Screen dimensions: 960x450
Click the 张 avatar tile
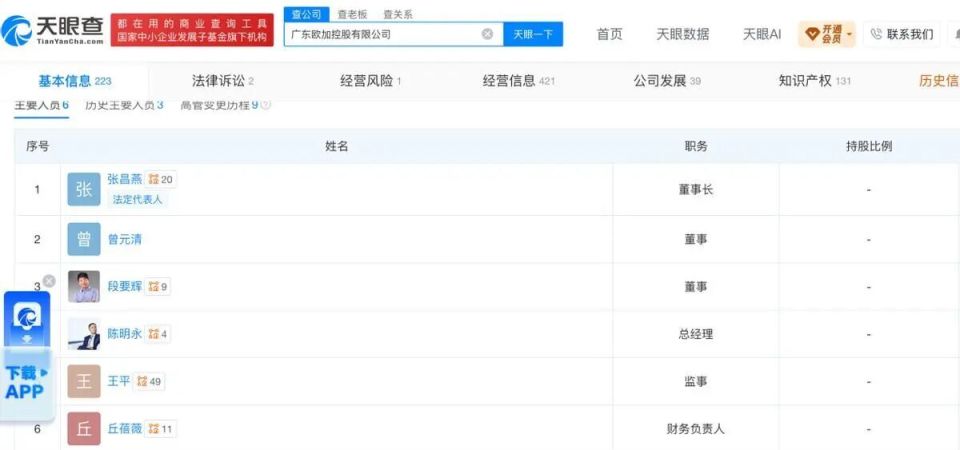(x=84, y=190)
